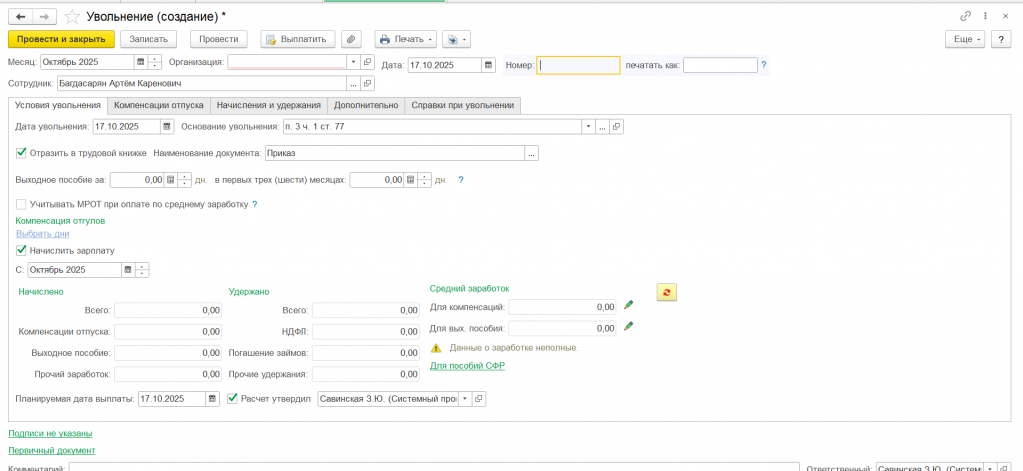Open Начисления и удержания tab
The width and height of the screenshot is (1023, 471).
269,105
